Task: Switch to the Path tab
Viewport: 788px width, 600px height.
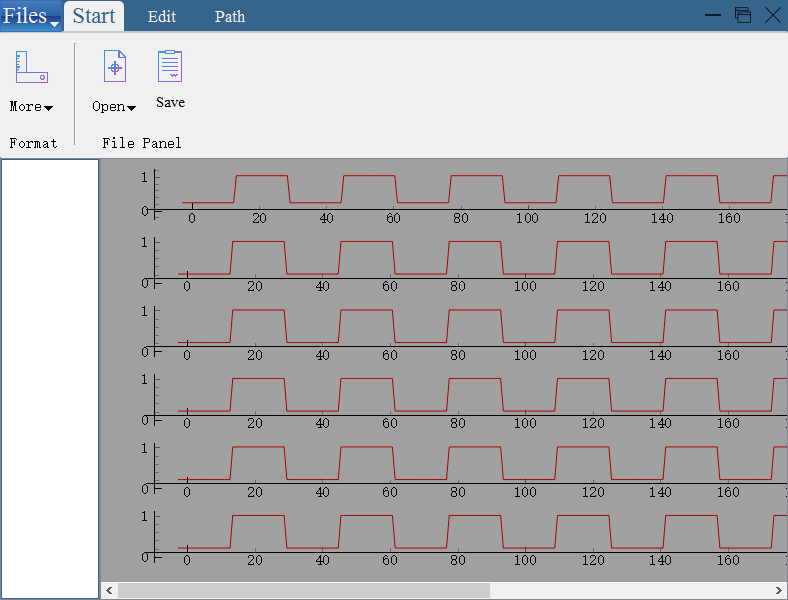Action: (230, 17)
